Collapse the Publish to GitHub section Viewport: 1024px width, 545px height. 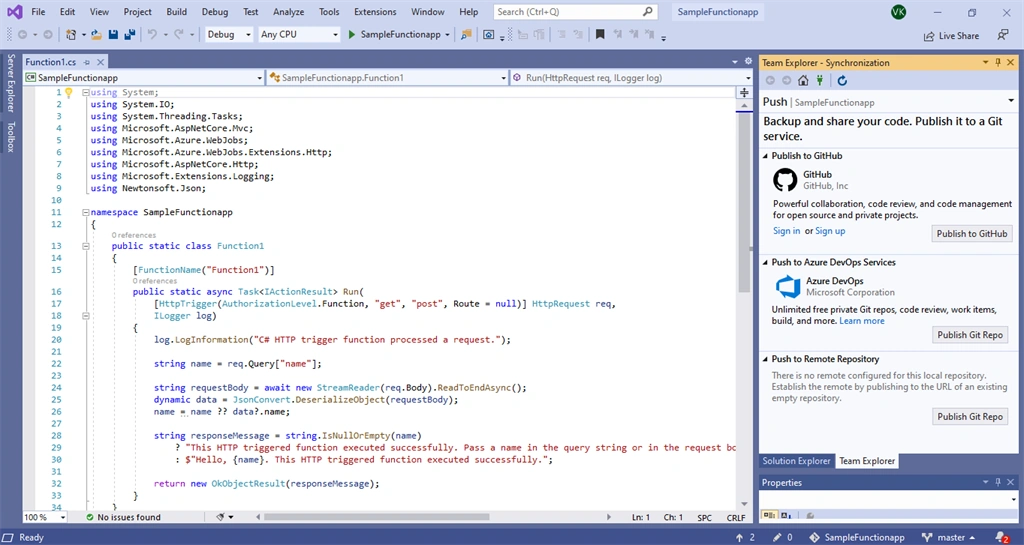point(765,156)
